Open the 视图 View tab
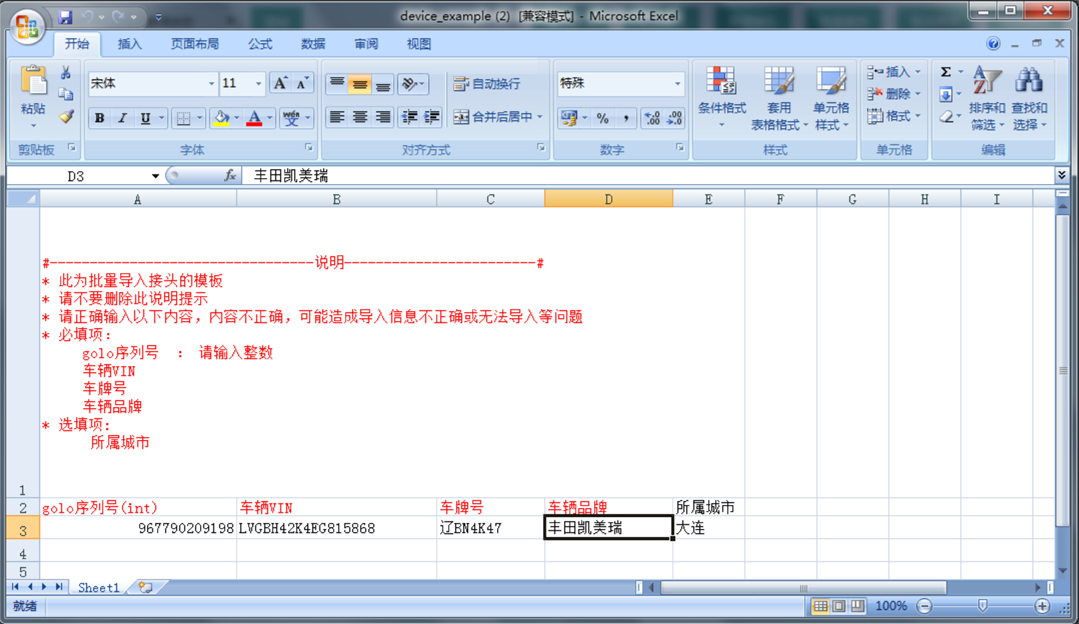 pyautogui.click(x=418, y=44)
